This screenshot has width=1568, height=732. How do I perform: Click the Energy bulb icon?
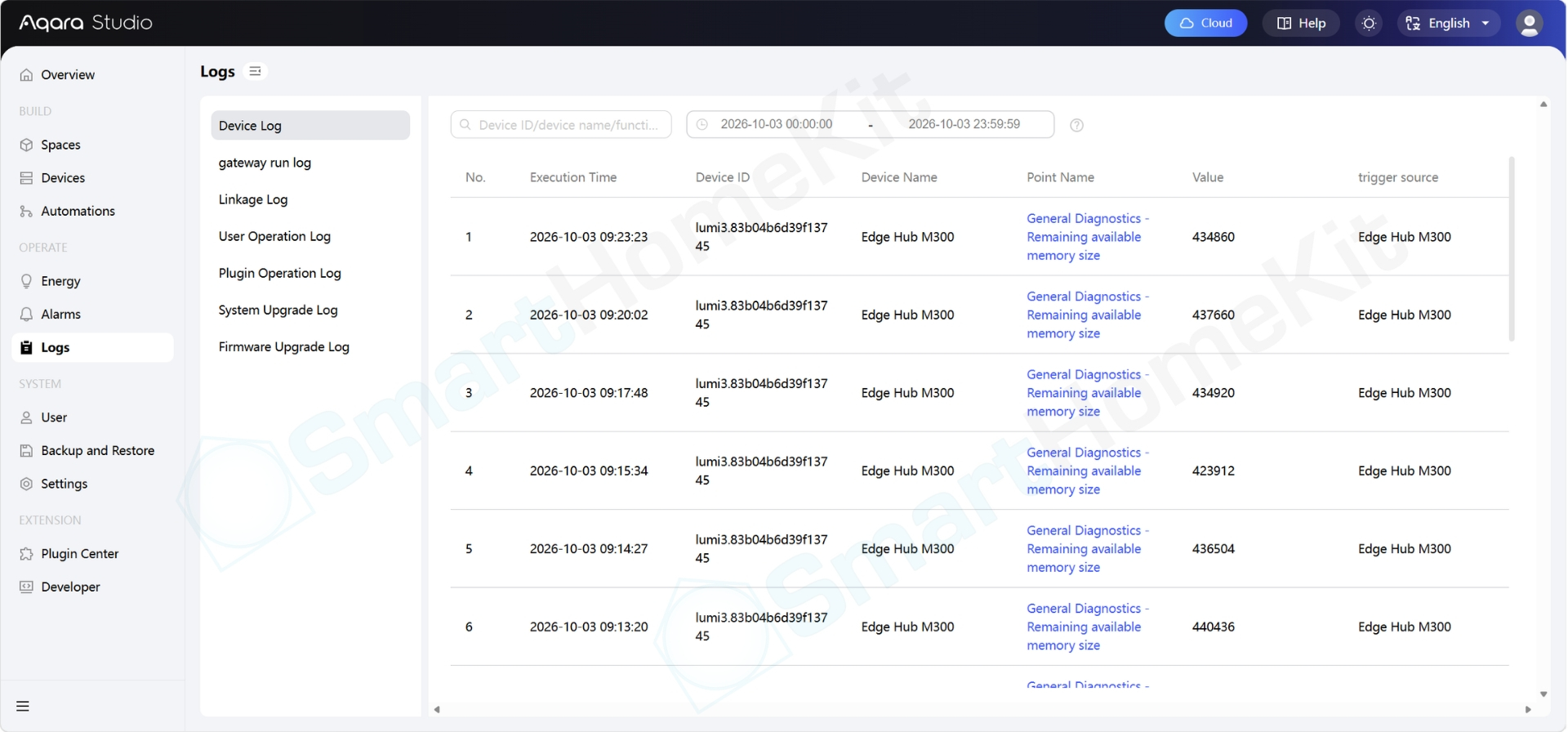point(26,281)
